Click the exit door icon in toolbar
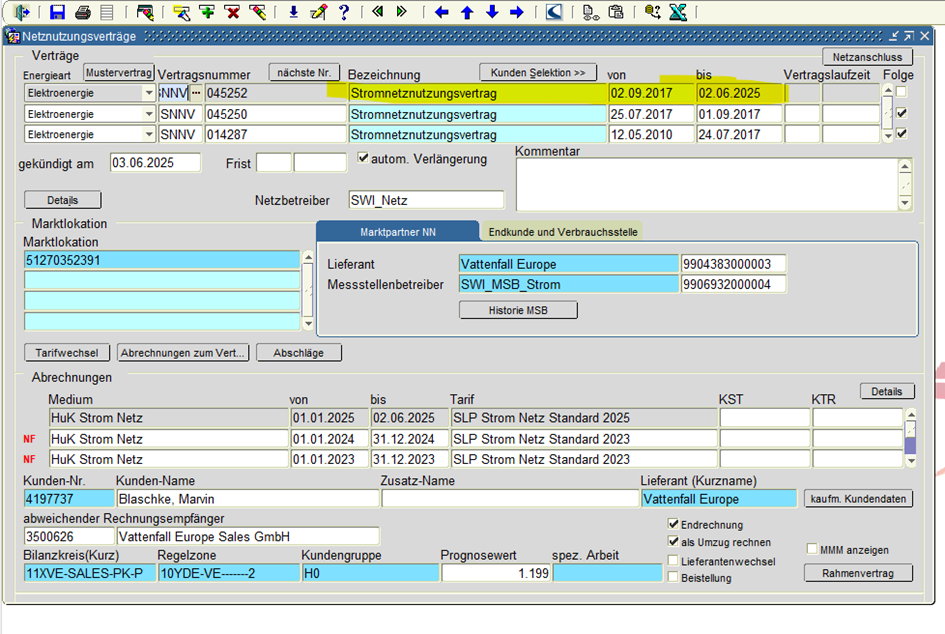The width and height of the screenshot is (945, 634). 22,12
